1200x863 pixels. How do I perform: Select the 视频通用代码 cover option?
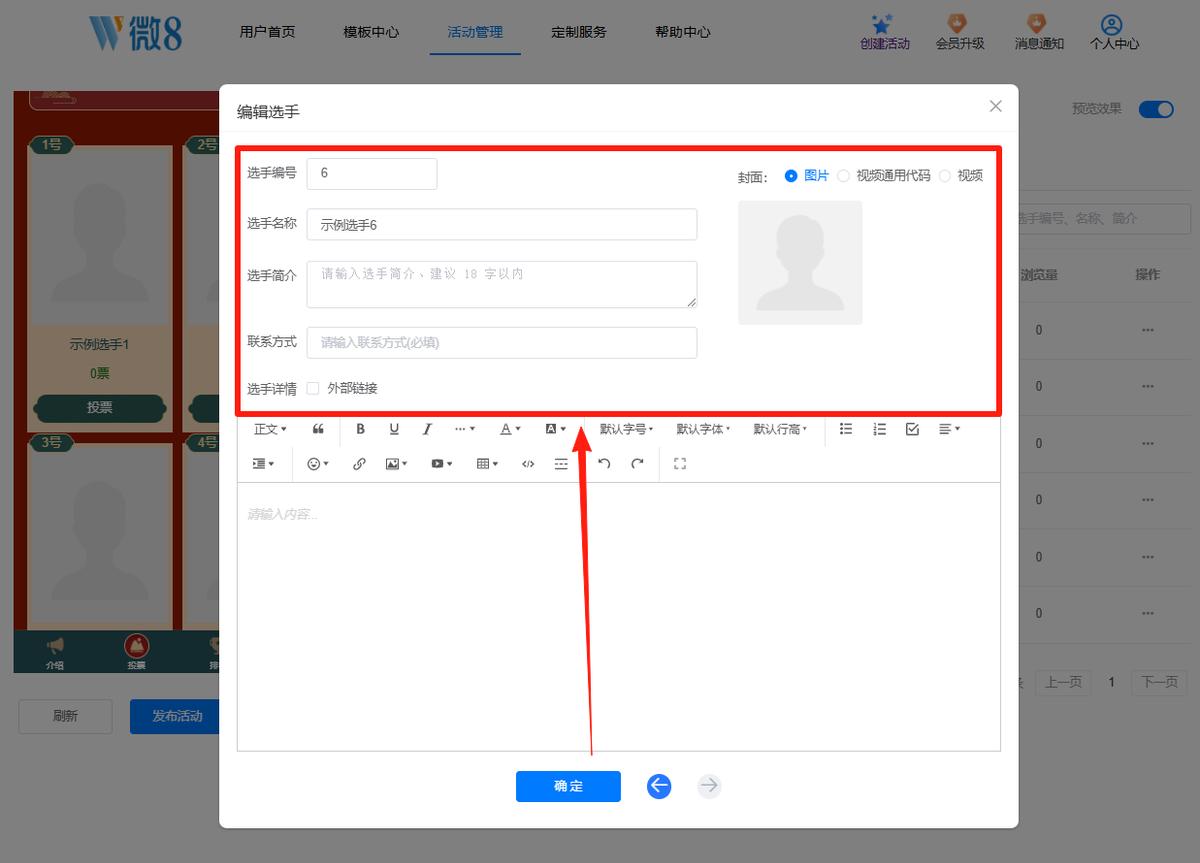(x=884, y=176)
